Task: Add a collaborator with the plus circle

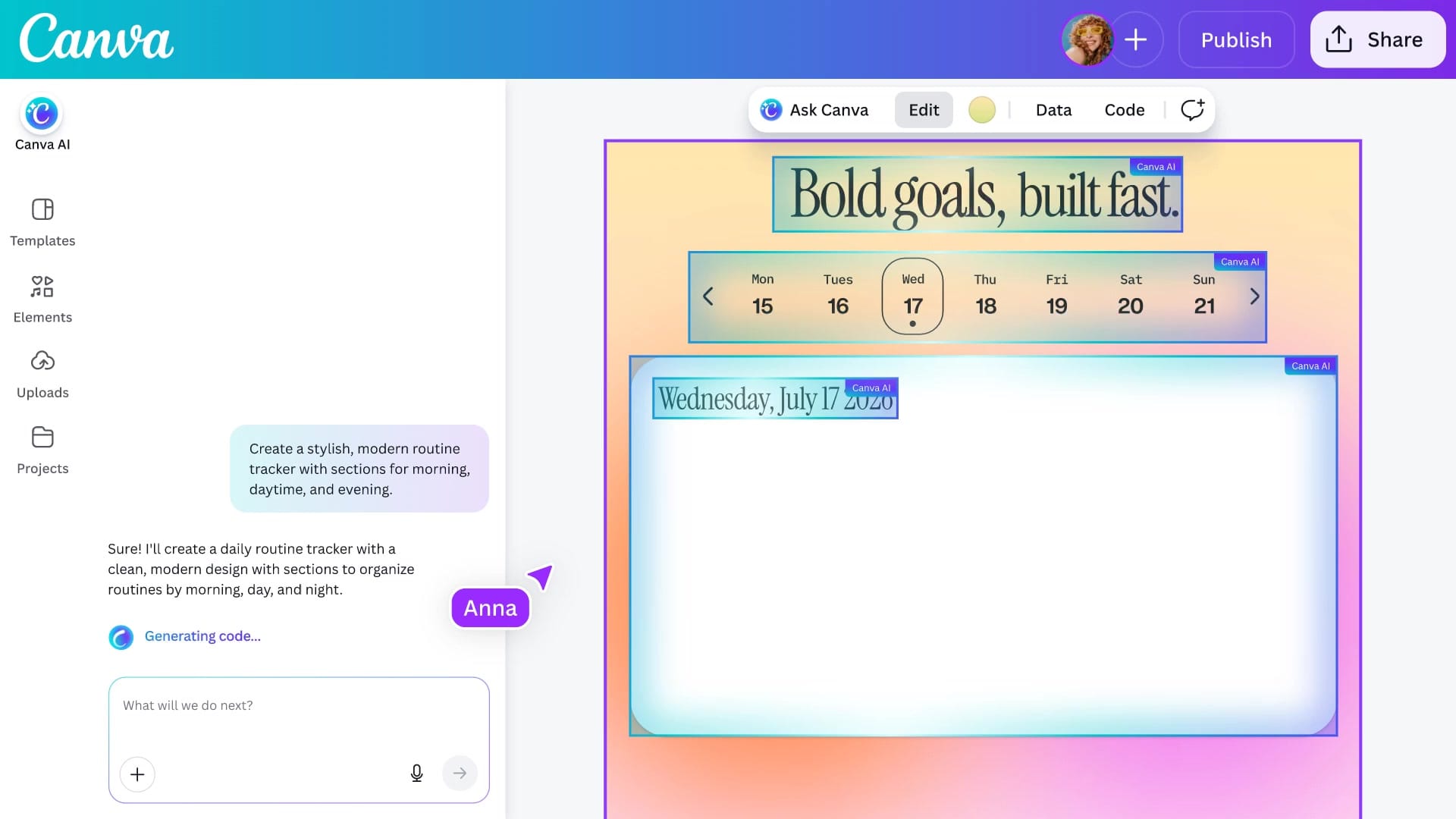Action: tap(1135, 39)
